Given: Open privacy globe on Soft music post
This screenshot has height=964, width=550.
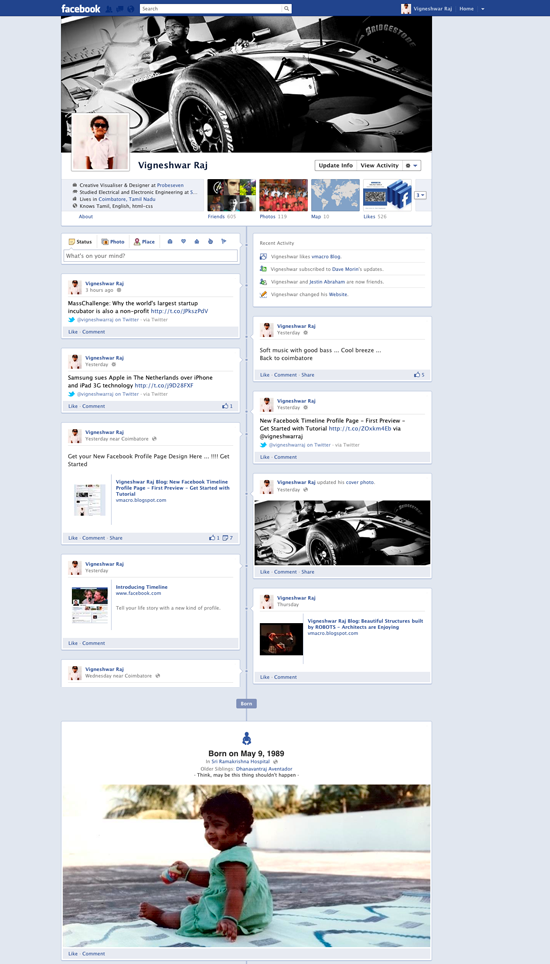Looking at the screenshot, I should tap(305, 333).
